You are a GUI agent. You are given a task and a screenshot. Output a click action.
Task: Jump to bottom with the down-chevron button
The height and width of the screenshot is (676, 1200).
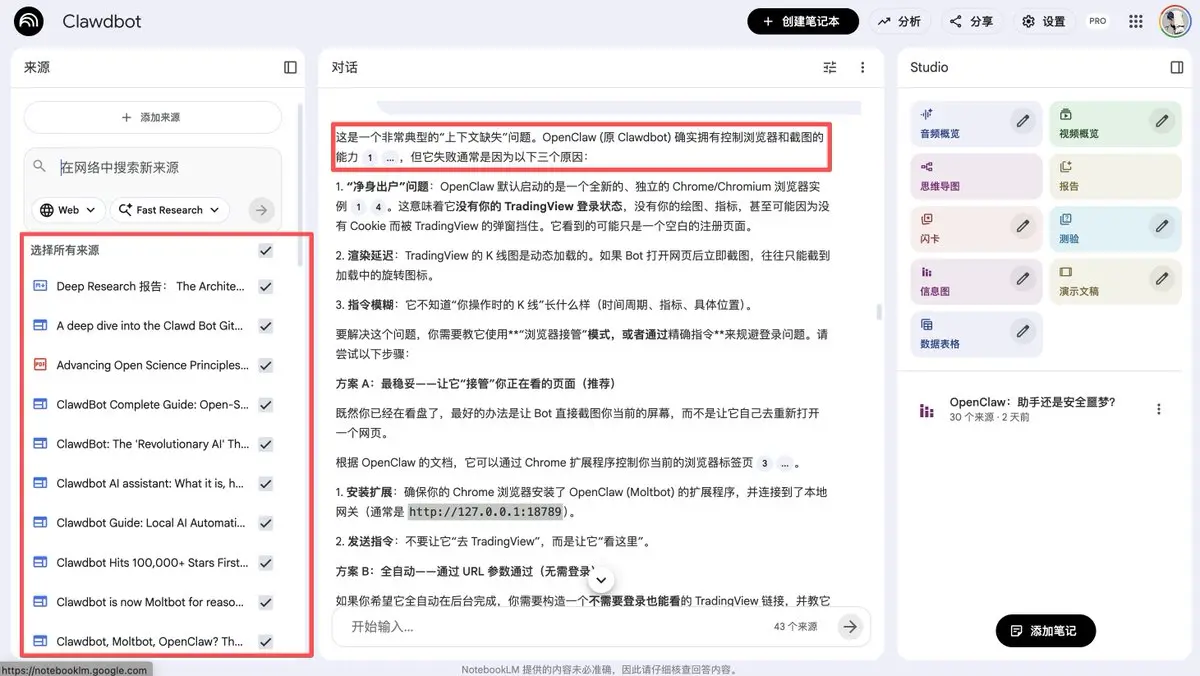coord(601,579)
